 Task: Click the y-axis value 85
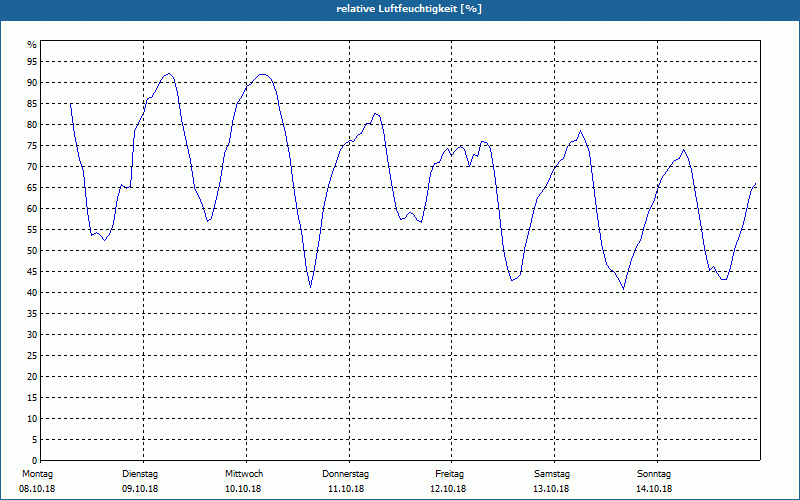tap(32, 104)
